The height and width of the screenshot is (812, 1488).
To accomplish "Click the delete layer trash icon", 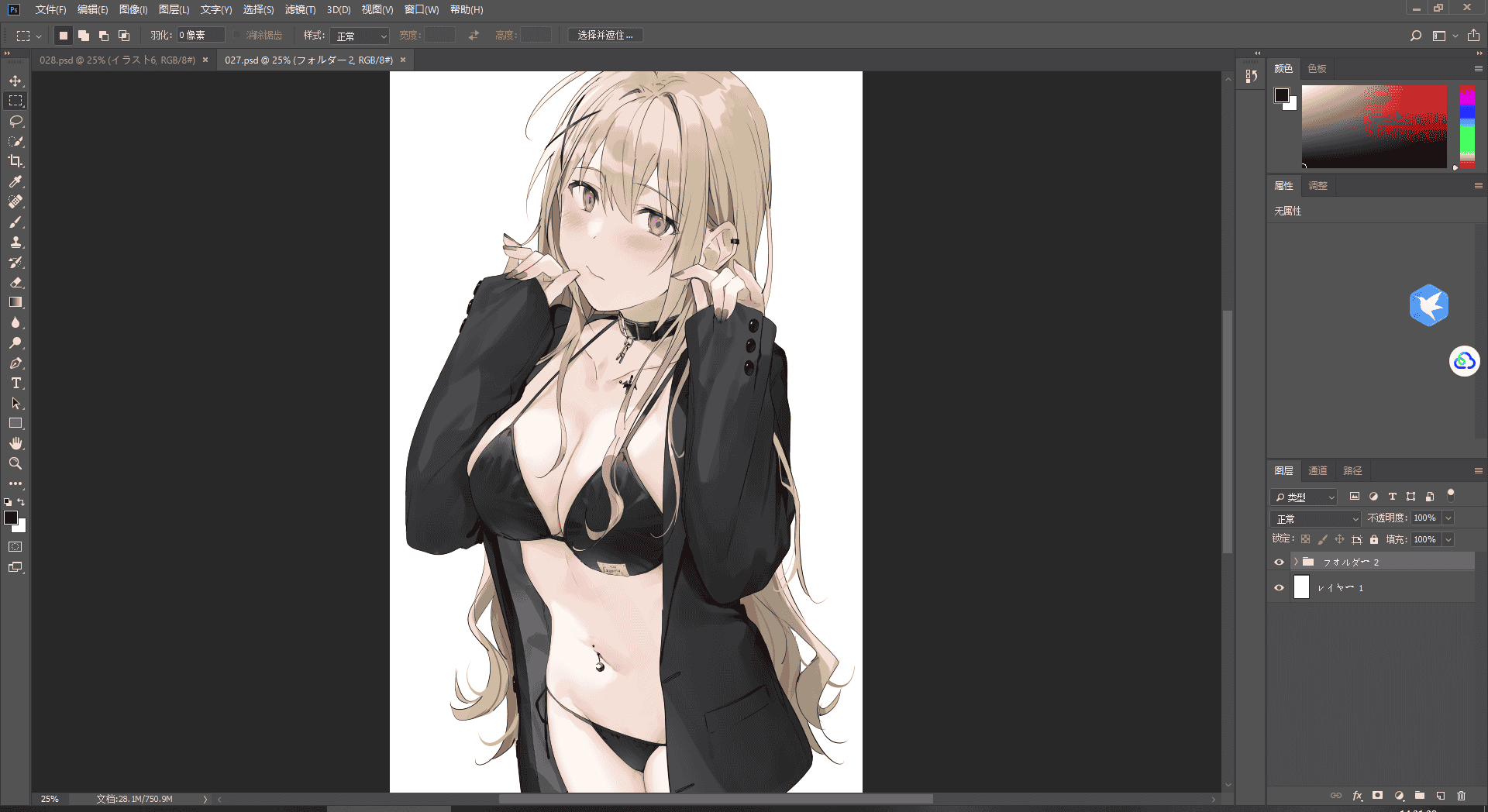I will 1461,796.
